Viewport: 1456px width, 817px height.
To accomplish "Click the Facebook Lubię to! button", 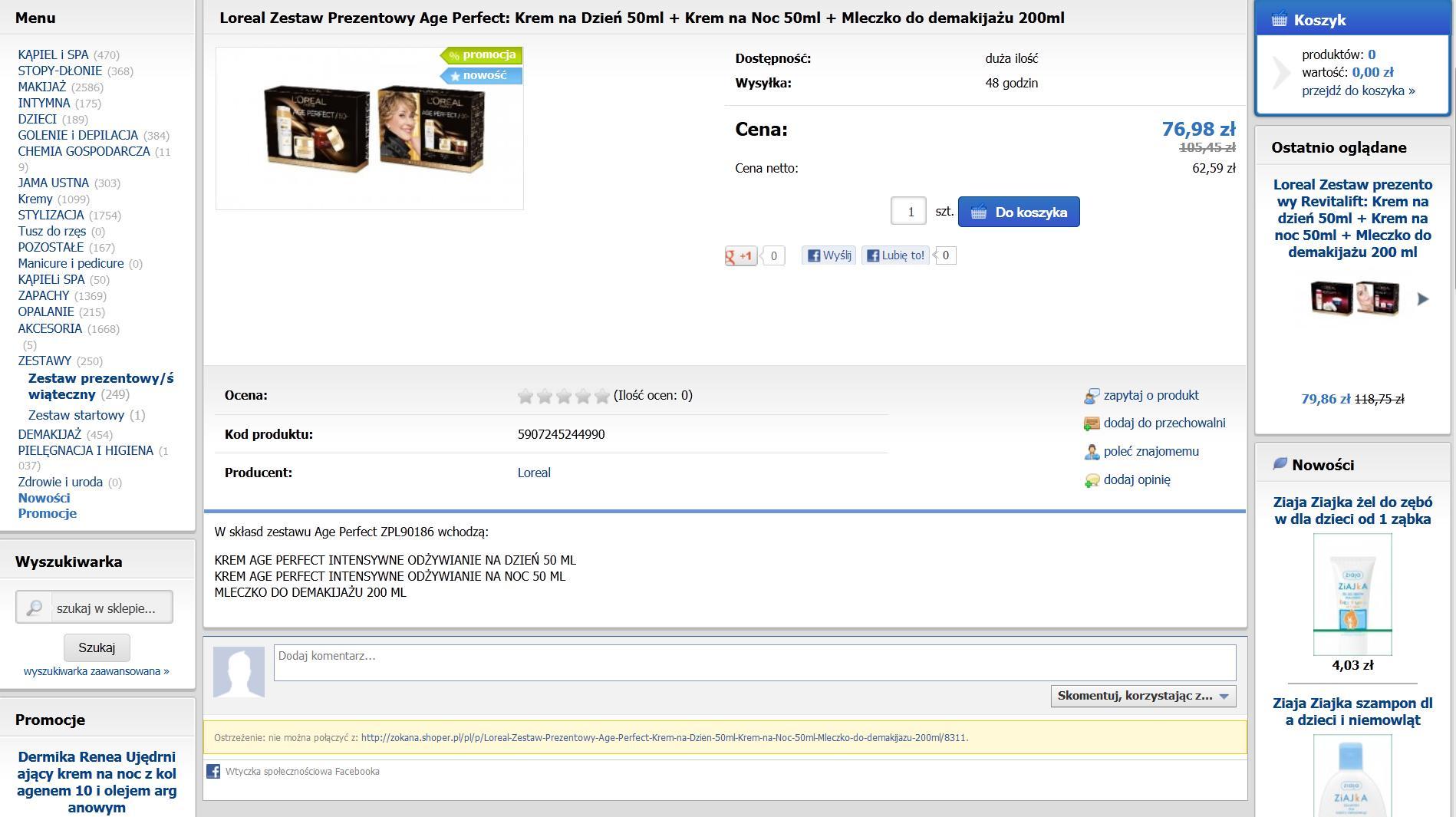I will [895, 255].
